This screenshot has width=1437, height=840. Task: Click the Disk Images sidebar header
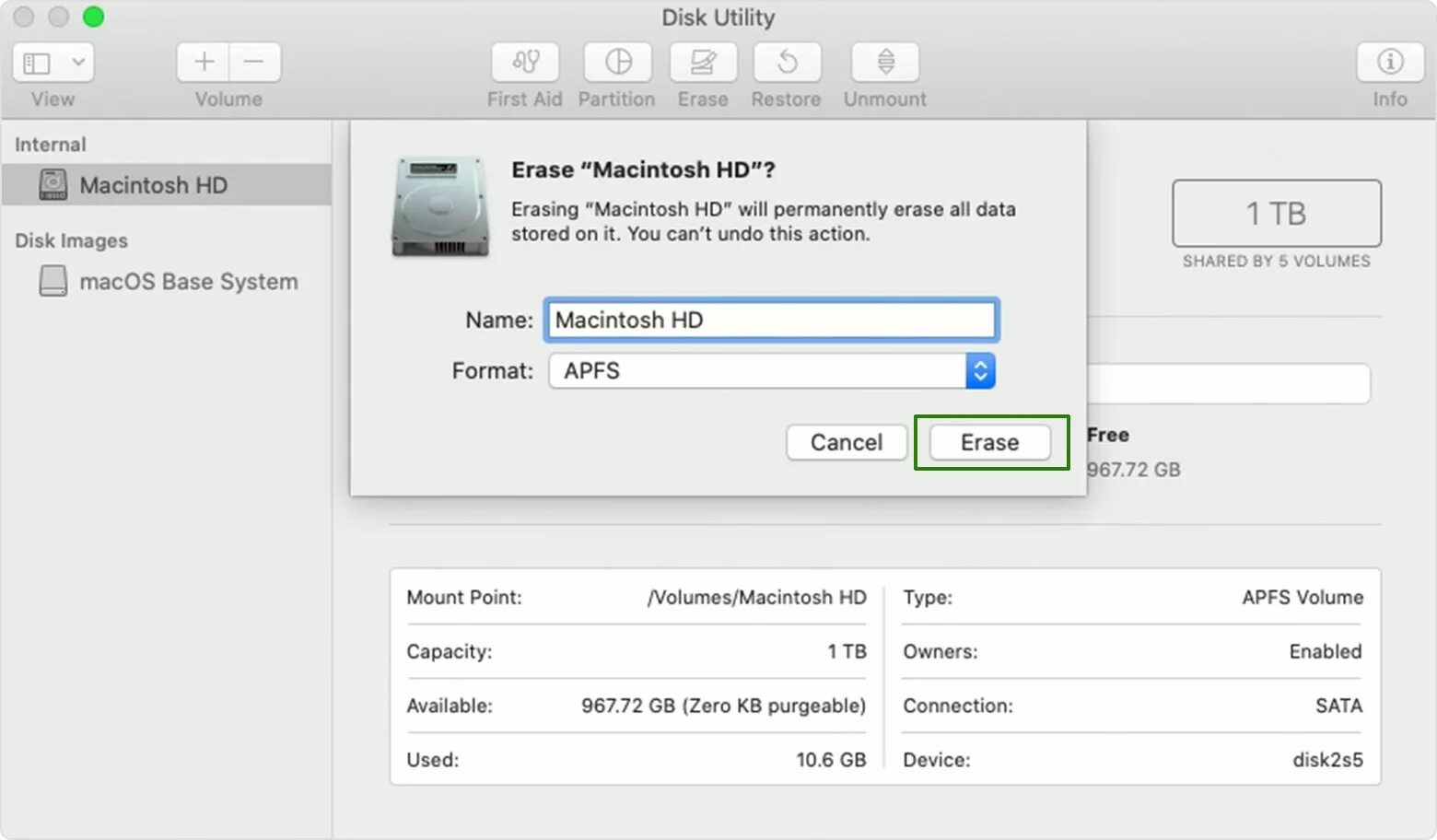pos(72,240)
